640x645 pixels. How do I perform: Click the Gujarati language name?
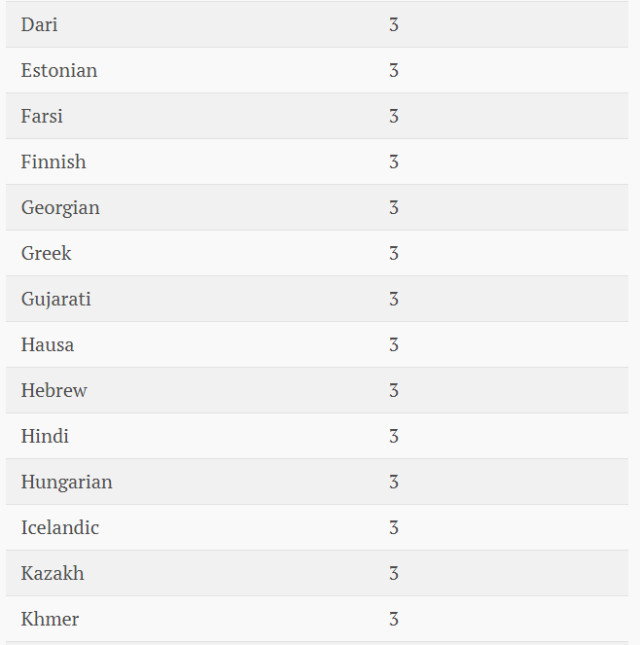[56, 299]
